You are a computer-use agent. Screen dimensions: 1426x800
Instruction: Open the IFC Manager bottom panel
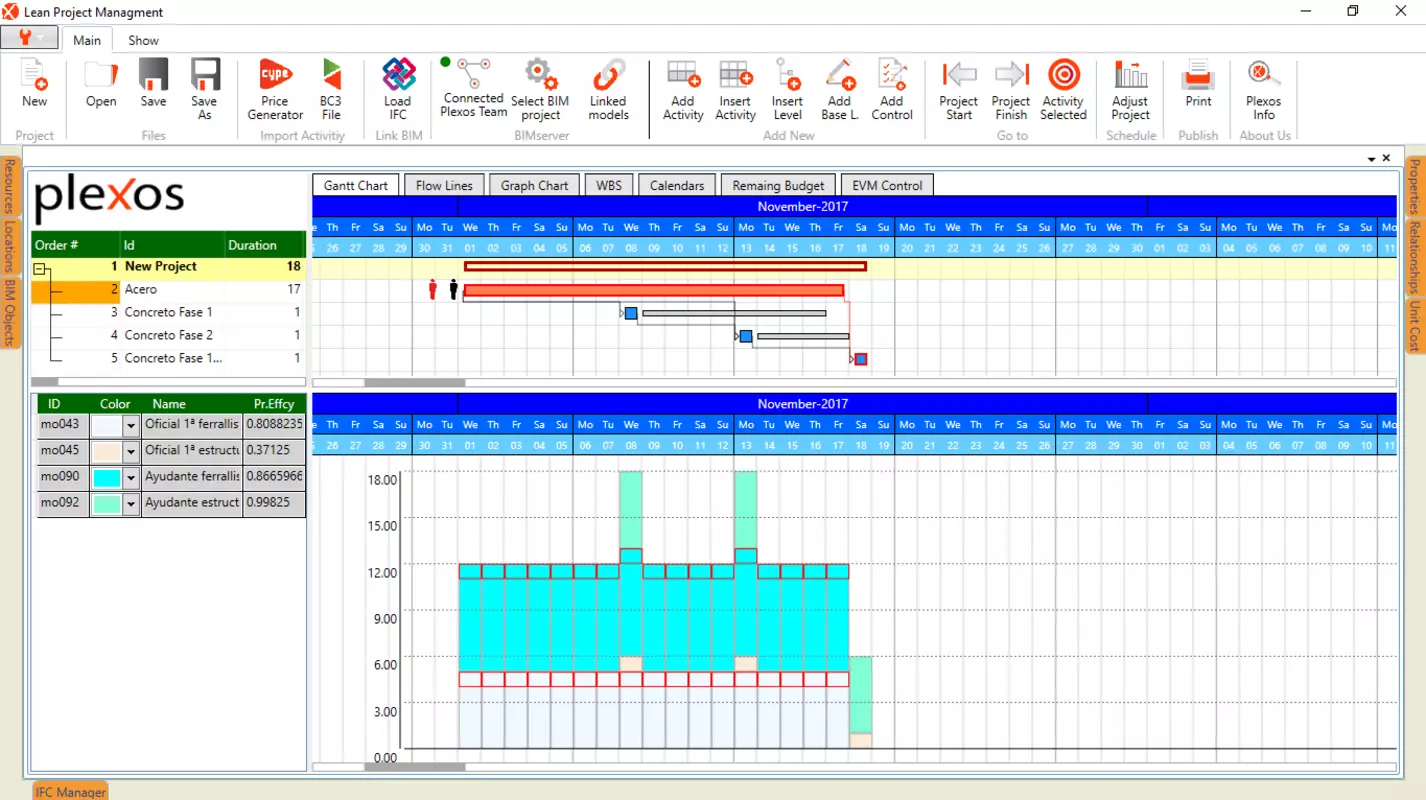coord(70,791)
